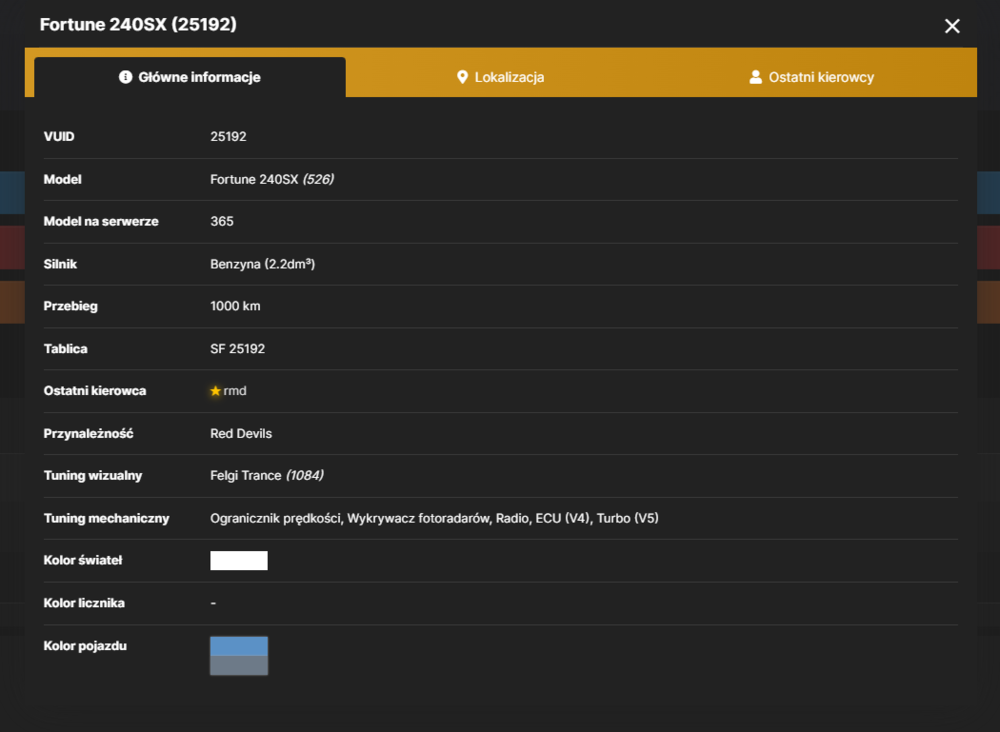
Task: Open the last driver link rmd
Action: [x=235, y=391]
